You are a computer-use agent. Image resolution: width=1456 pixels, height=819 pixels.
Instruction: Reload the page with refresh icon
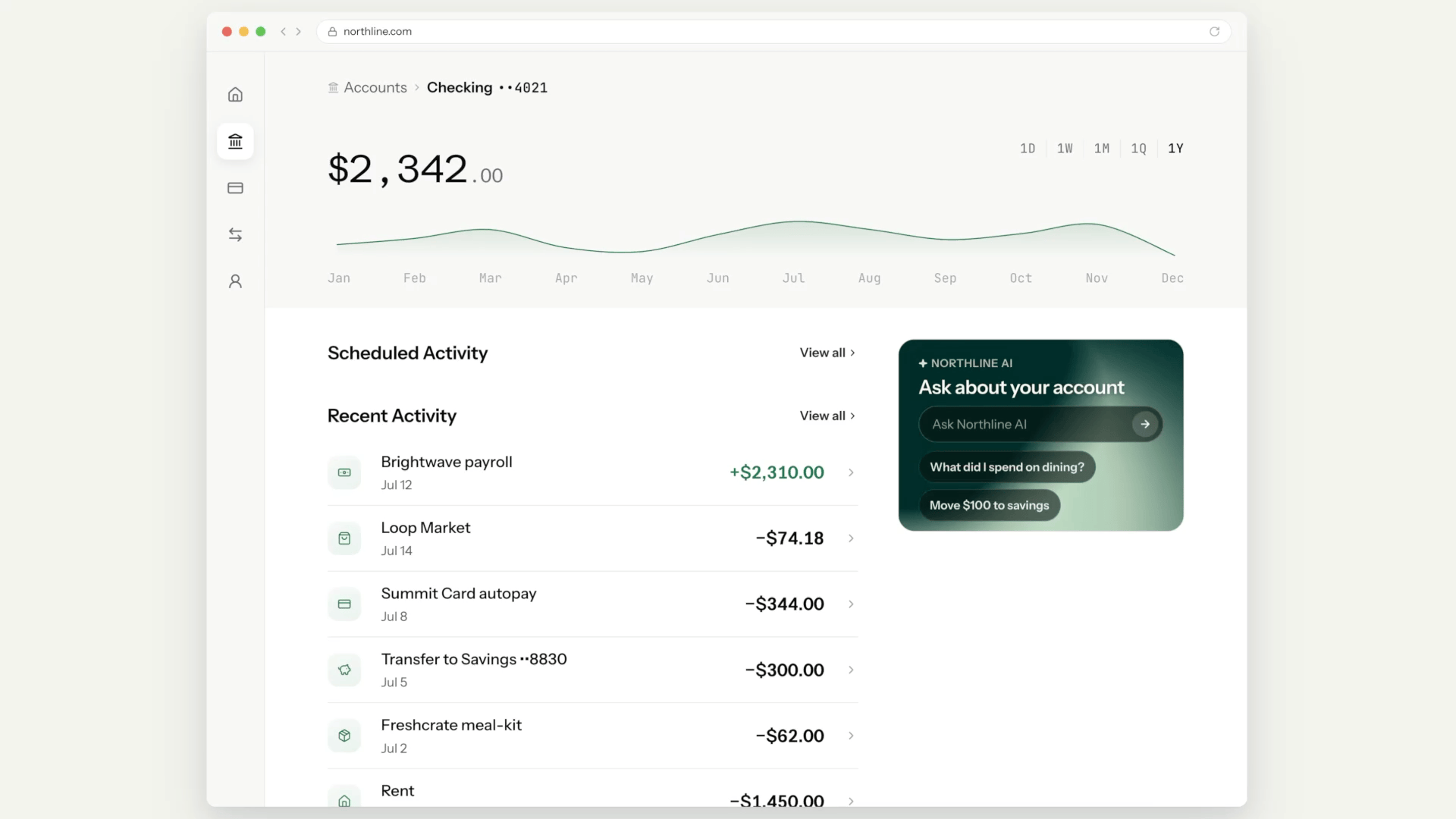pos(1214,31)
